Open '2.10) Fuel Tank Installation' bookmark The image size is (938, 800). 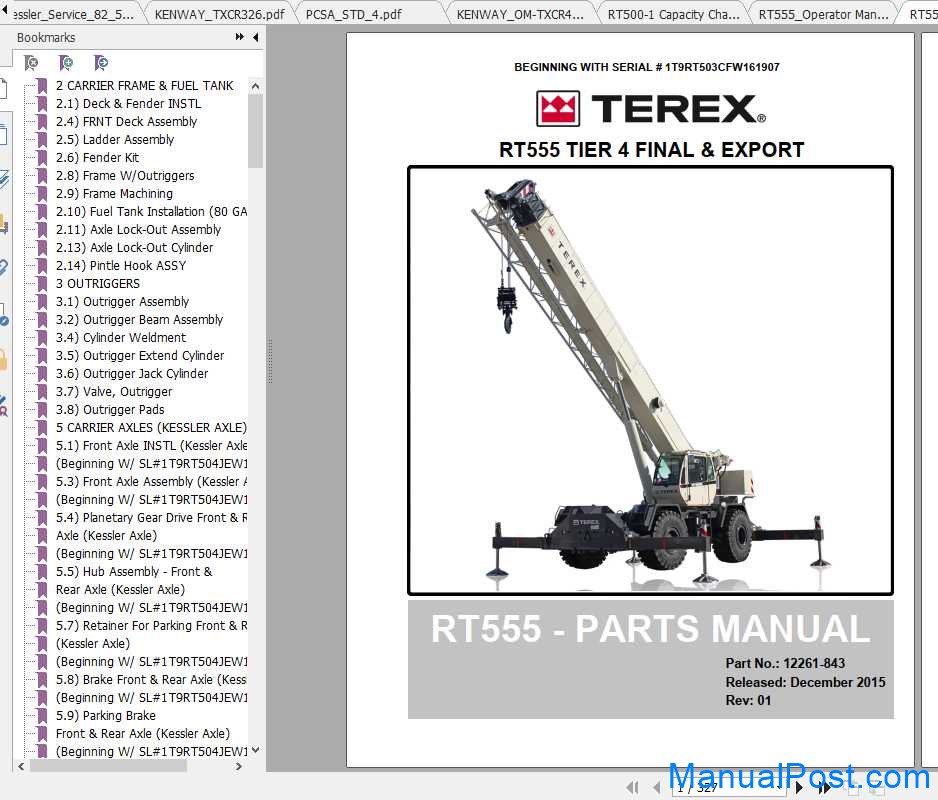pyautogui.click(x=151, y=211)
